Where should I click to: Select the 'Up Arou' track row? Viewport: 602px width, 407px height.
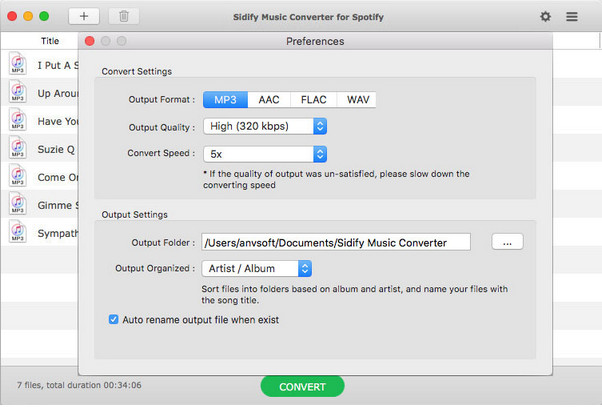[39, 92]
